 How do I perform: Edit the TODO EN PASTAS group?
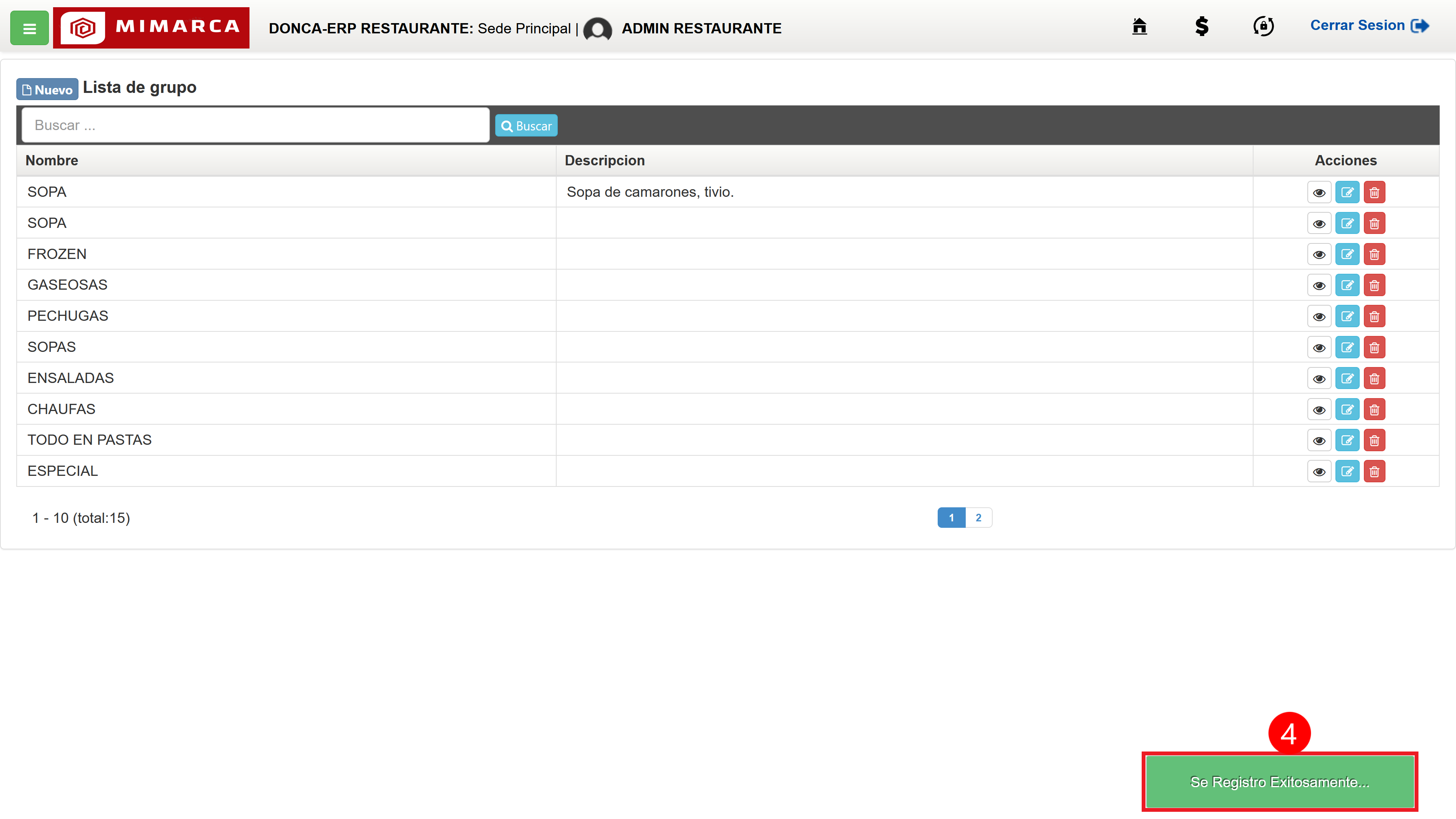coord(1347,440)
